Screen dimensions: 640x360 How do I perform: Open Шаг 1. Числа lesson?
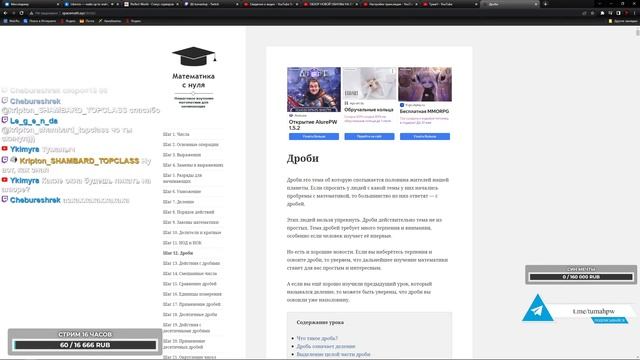pyautogui.click(x=176, y=134)
